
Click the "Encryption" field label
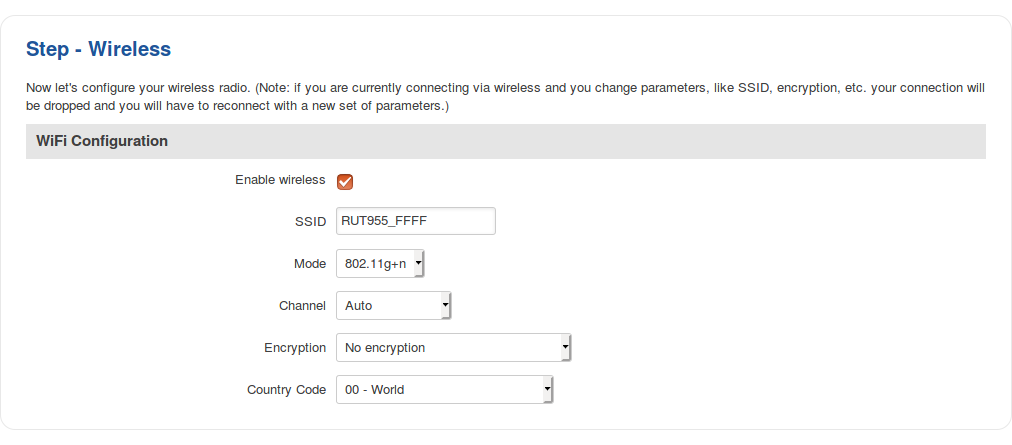[295, 348]
